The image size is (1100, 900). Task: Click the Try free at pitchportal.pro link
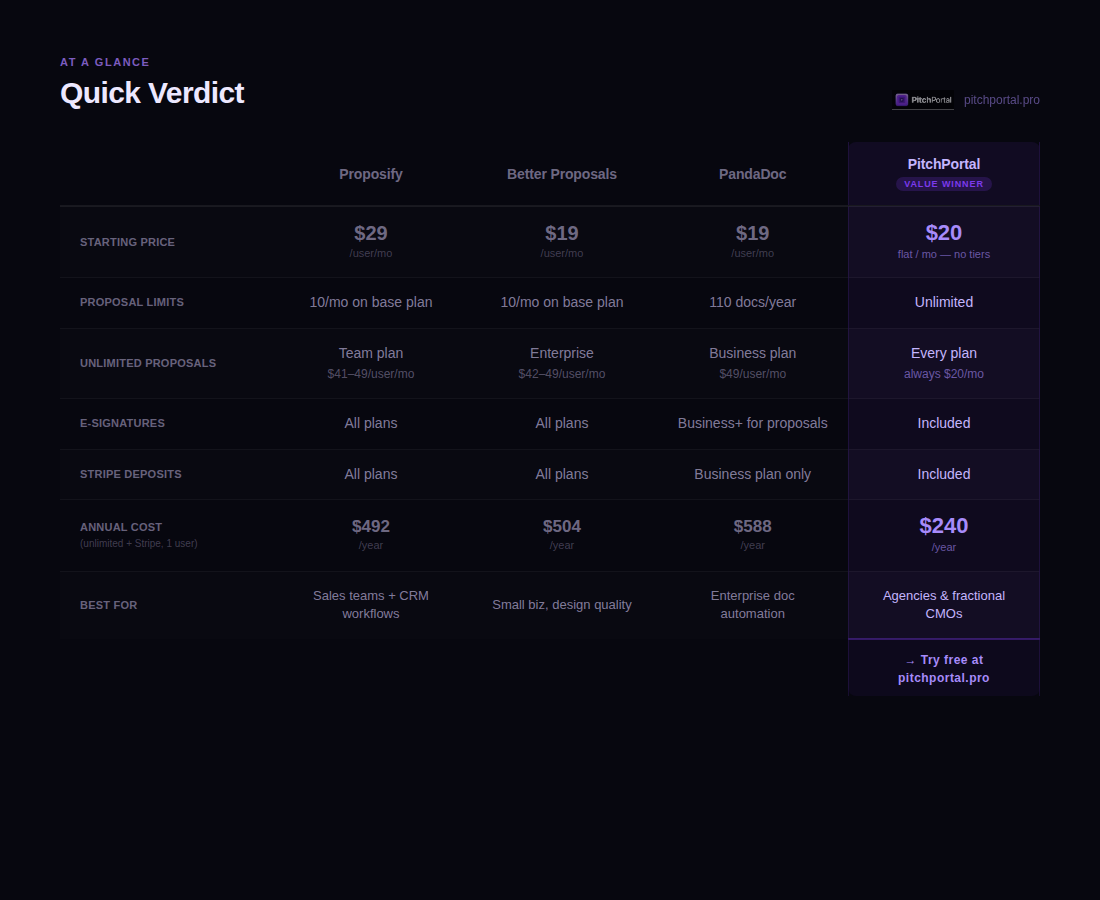point(944,669)
